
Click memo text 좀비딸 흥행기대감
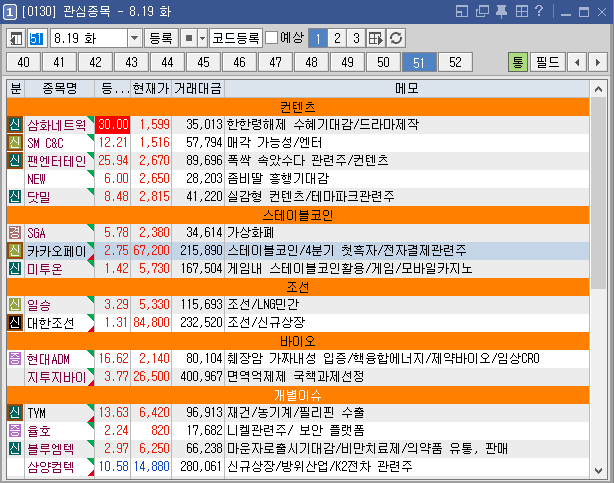tap(278, 179)
